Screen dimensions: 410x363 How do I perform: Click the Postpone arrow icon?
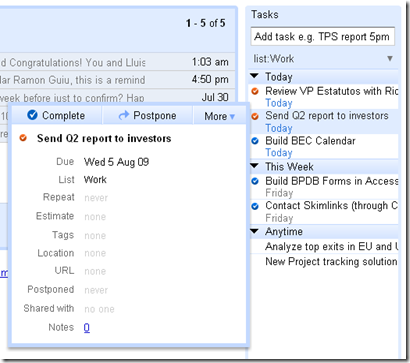coord(123,115)
